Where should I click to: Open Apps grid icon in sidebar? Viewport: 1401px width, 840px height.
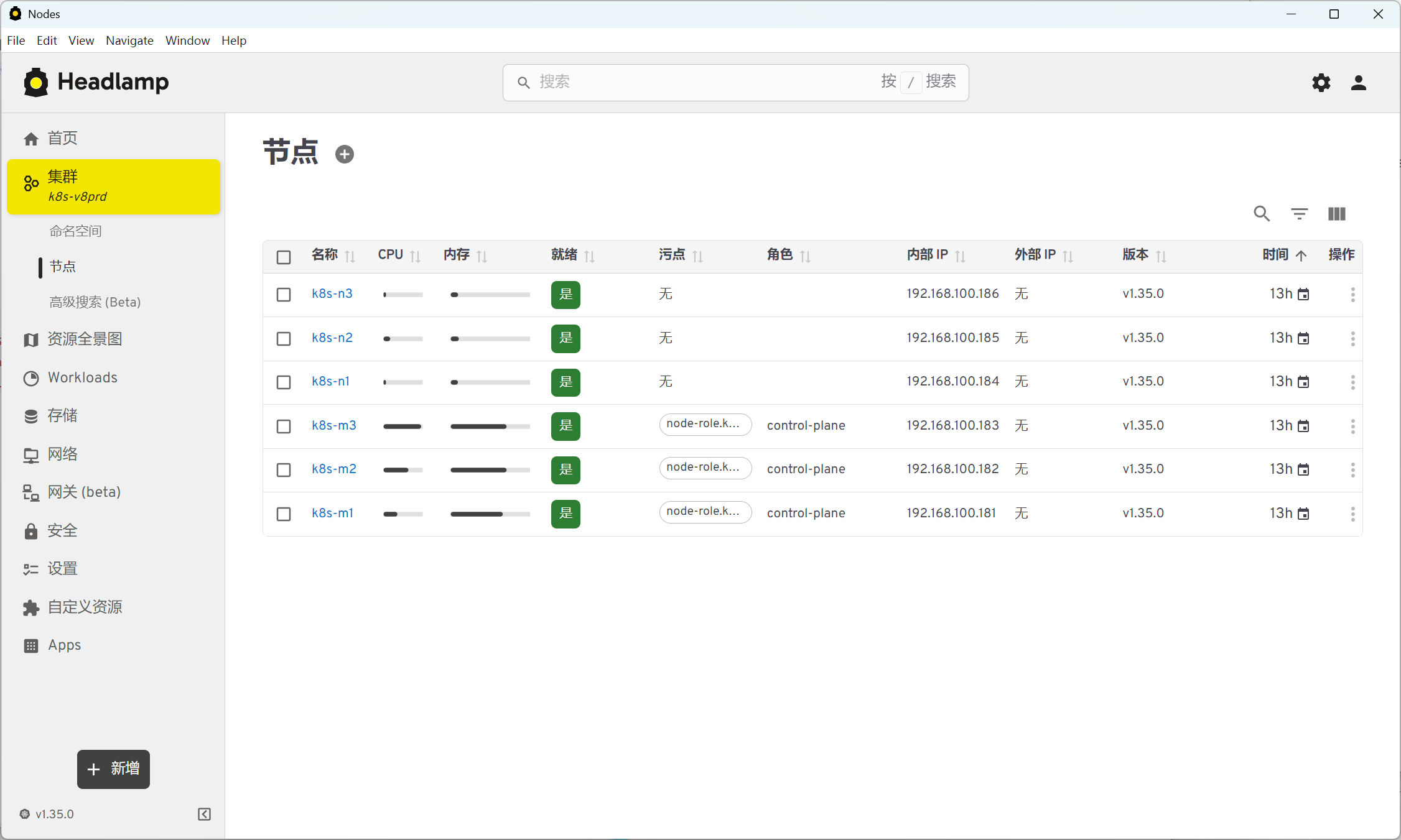click(x=30, y=645)
